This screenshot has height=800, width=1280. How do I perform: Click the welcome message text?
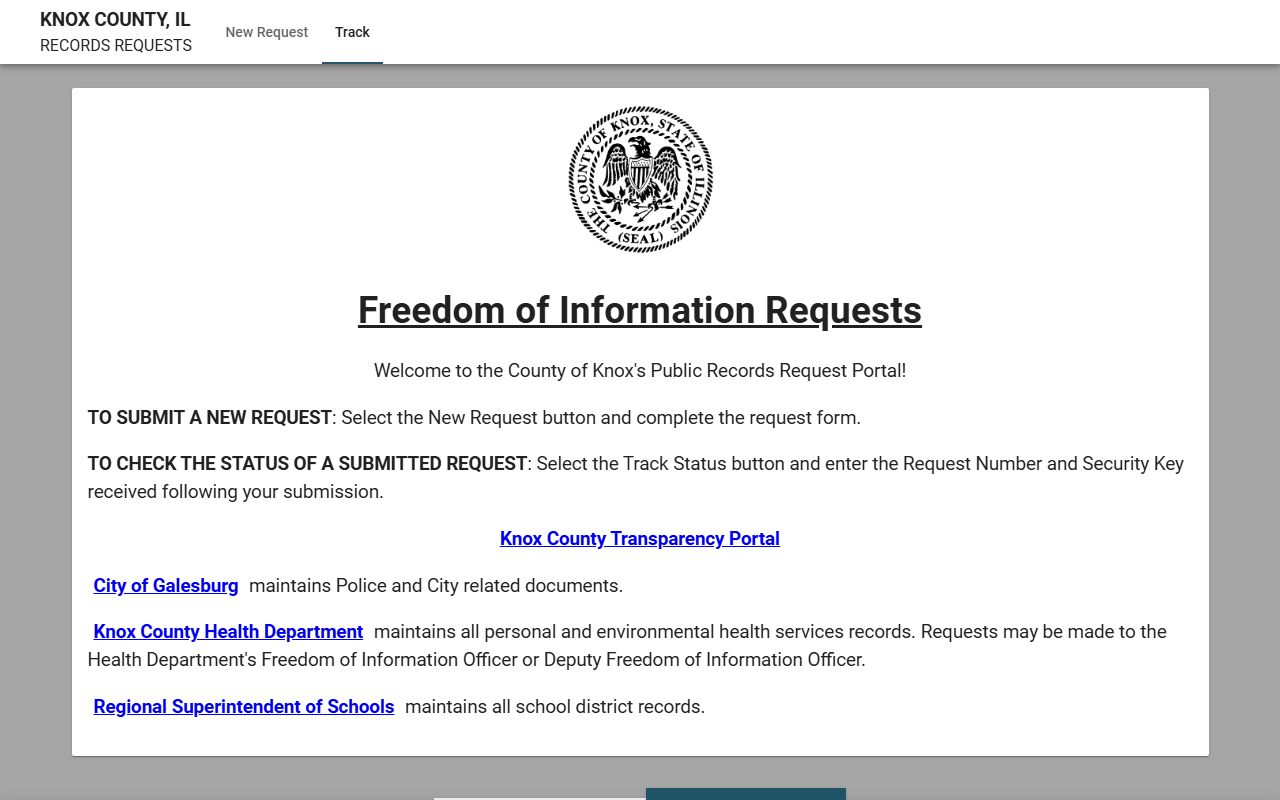(x=640, y=370)
